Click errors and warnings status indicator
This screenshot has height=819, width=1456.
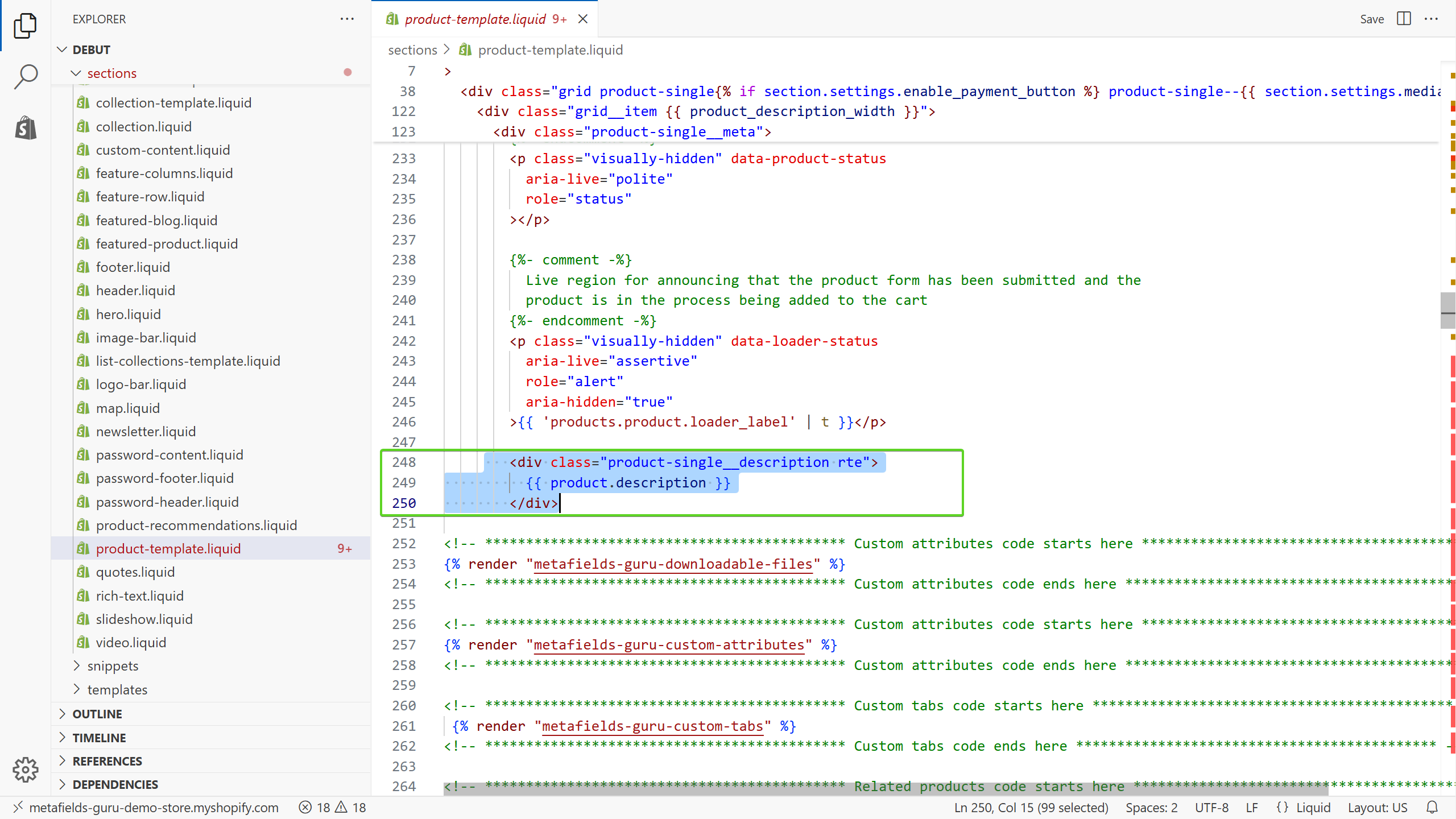pos(333,808)
